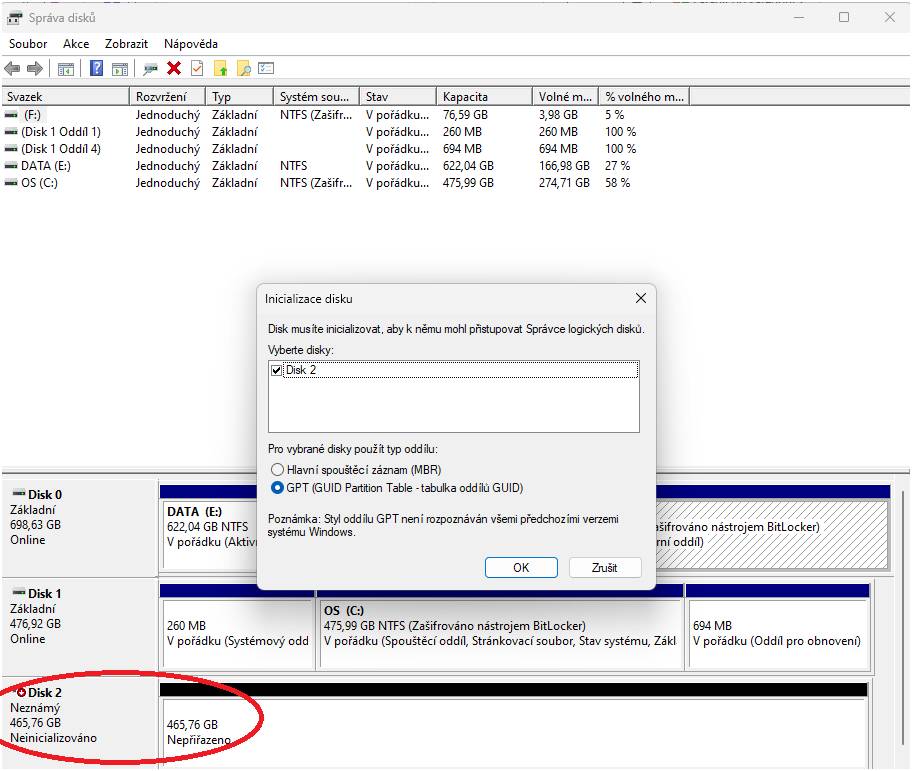Select the (Disk 1 Oddíl 1) volume row
Screen dimensions: 912x771
click(345, 132)
